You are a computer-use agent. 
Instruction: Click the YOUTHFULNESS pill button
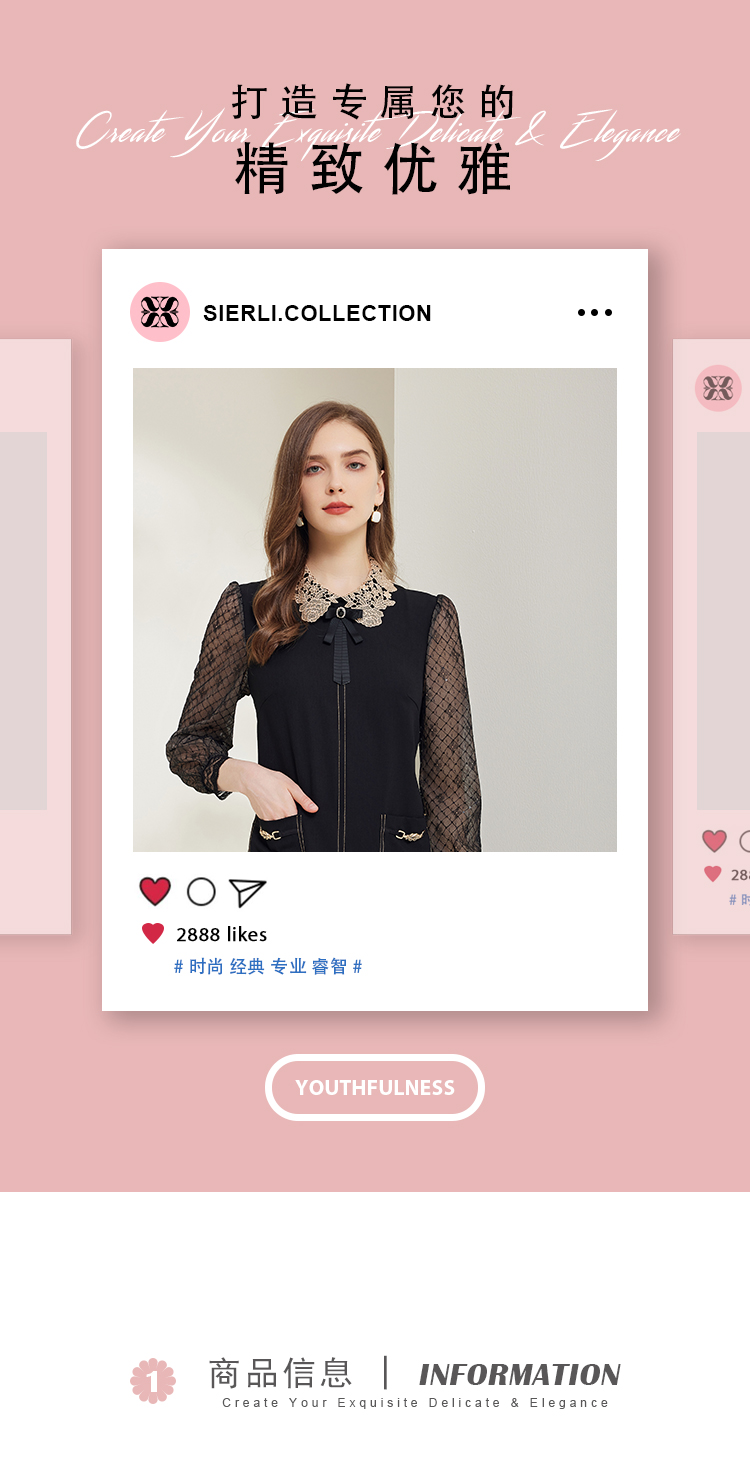point(375,1088)
